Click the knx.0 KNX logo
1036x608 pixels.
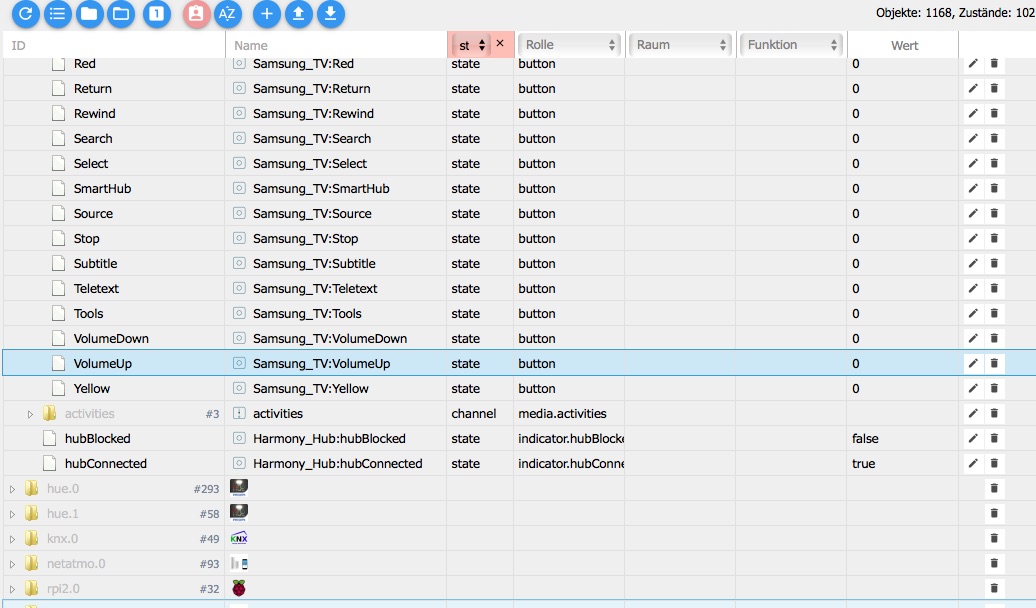pos(239,538)
